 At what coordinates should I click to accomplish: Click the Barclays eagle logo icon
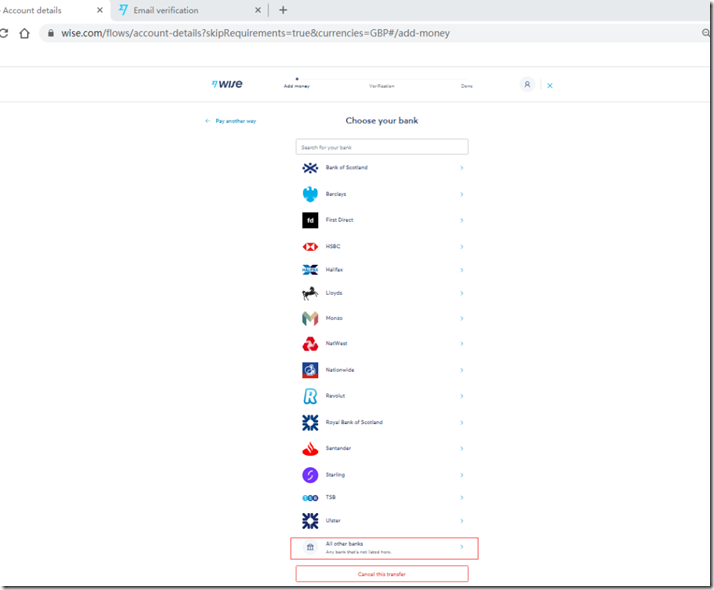(x=310, y=194)
